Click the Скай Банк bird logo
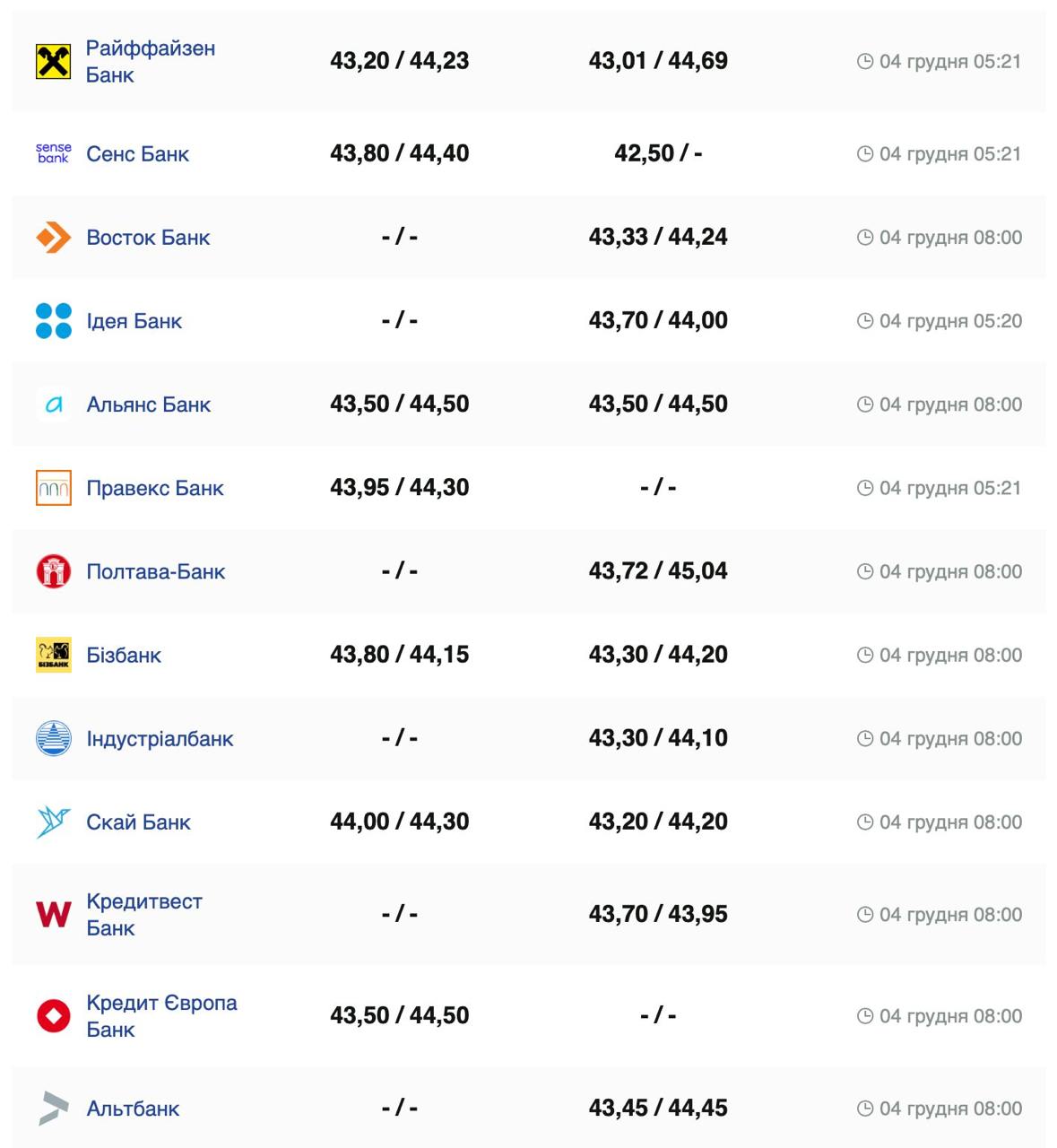This screenshot has height=1148, width=1057. (53, 822)
